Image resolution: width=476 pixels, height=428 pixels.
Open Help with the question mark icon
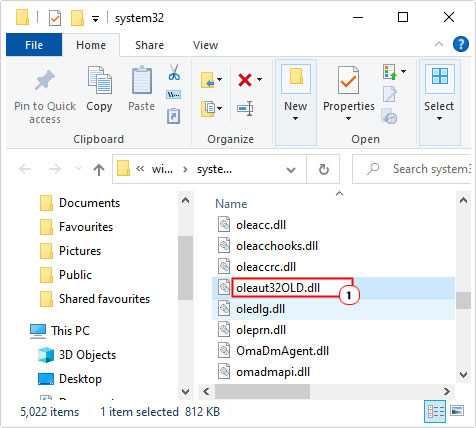(461, 44)
